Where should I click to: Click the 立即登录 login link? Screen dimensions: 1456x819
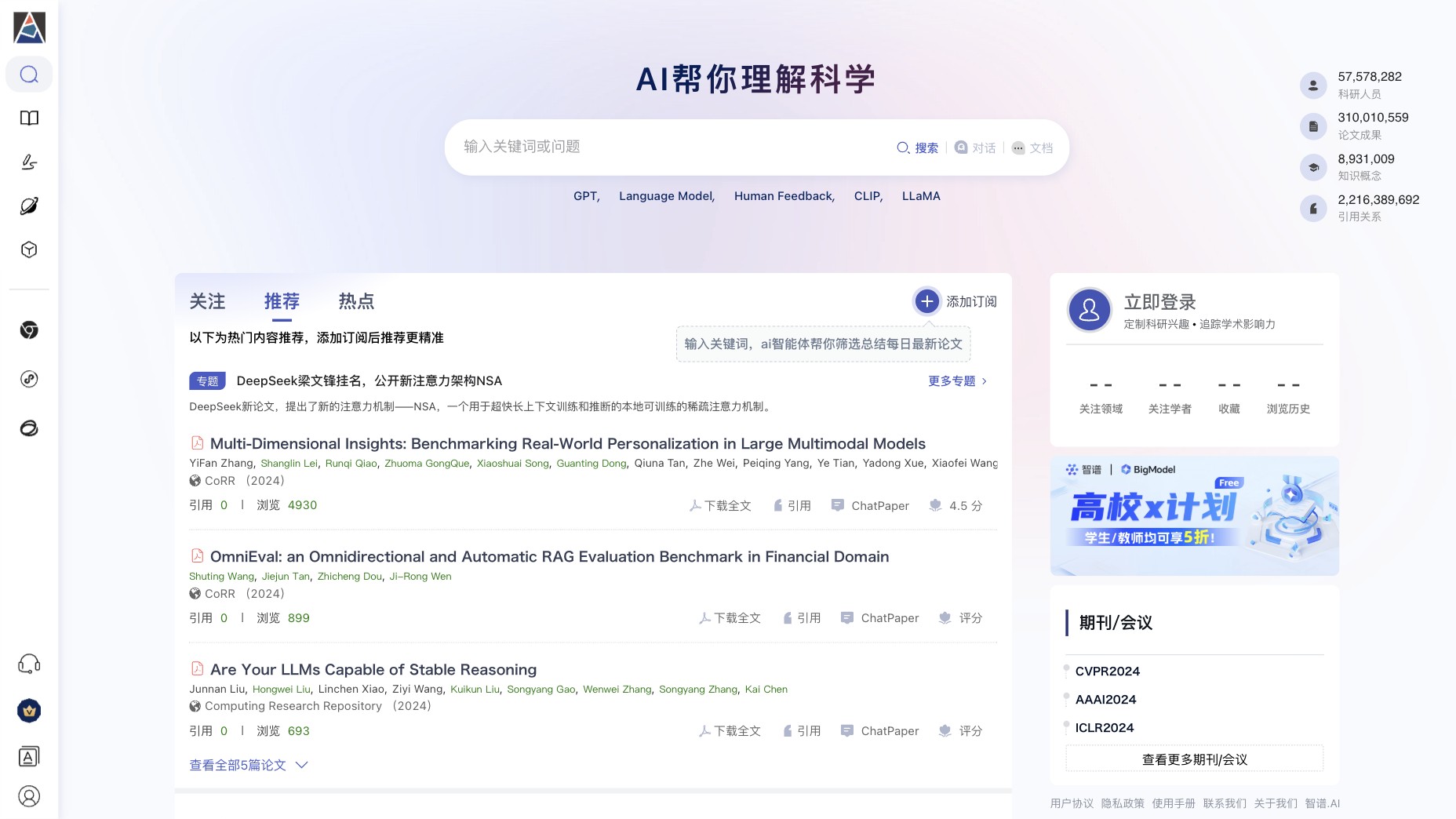coord(1159,302)
